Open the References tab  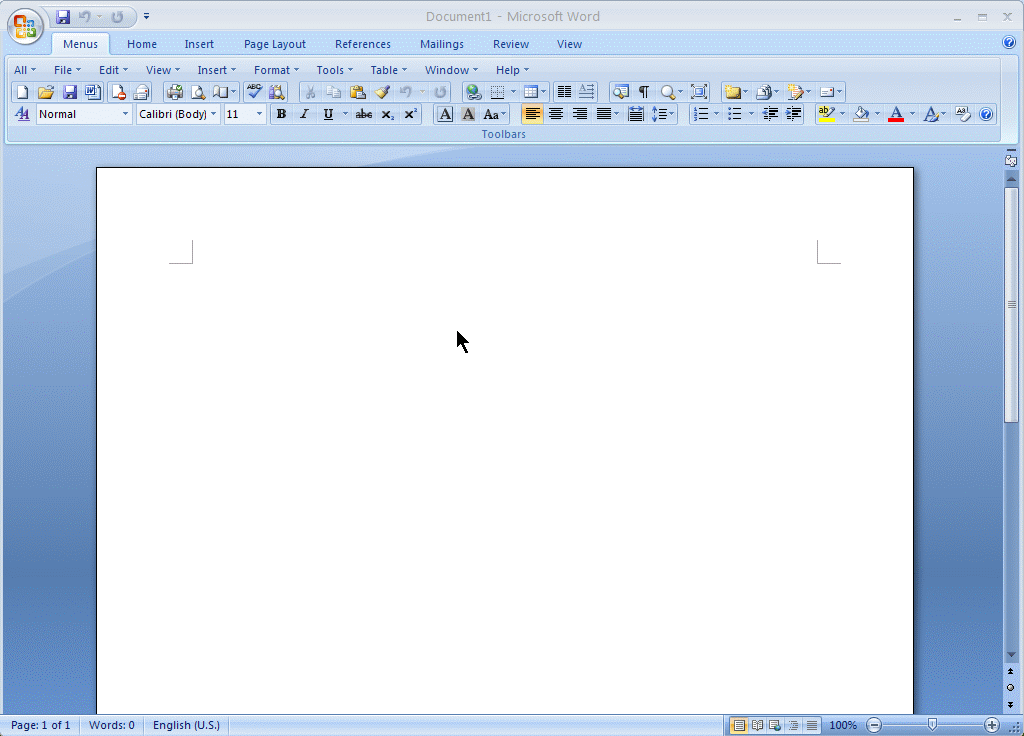(x=362, y=44)
